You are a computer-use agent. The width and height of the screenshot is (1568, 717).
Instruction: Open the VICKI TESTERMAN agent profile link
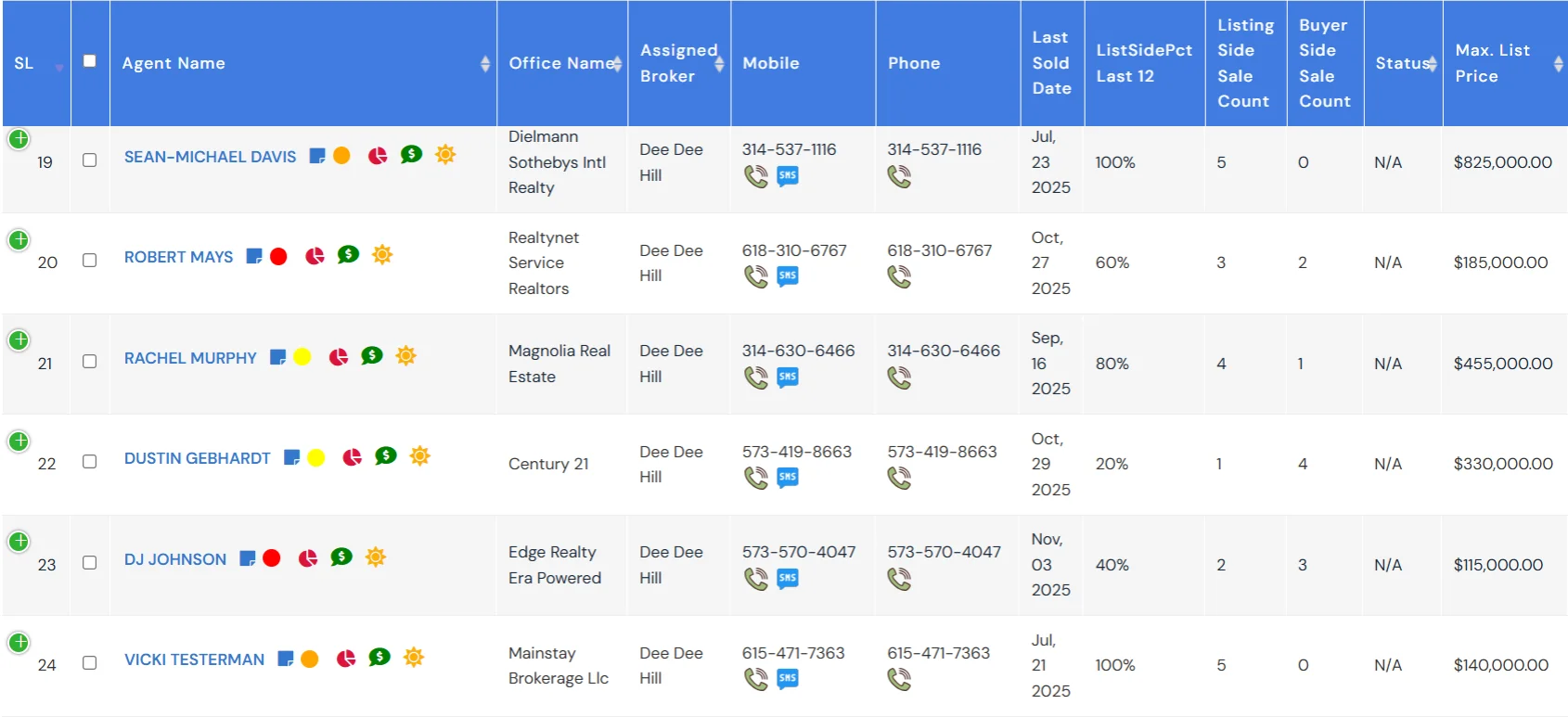click(x=194, y=659)
